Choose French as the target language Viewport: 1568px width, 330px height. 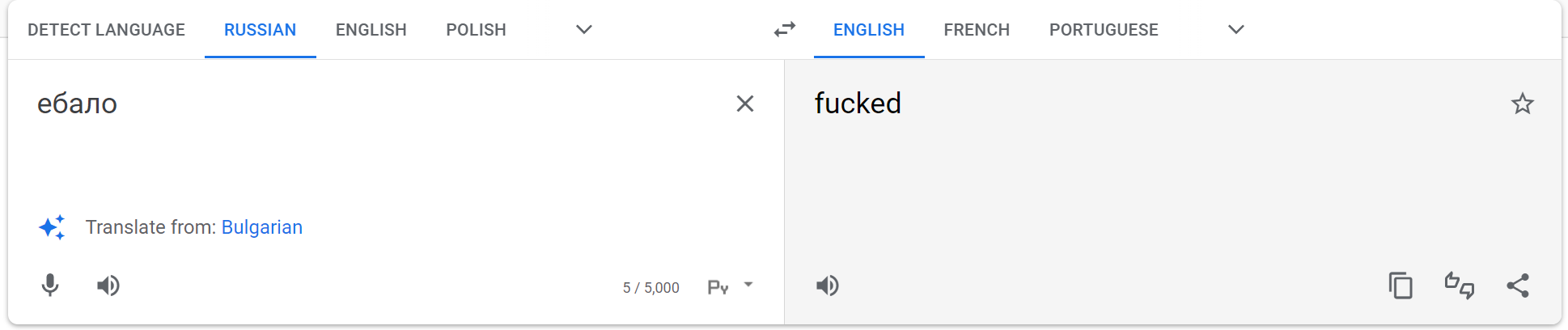[977, 30]
